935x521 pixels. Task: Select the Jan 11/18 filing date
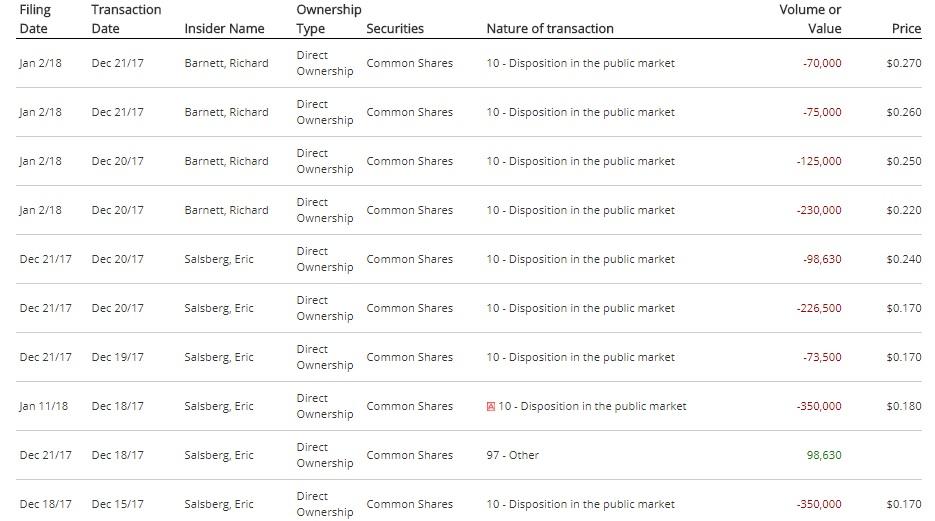point(44,407)
